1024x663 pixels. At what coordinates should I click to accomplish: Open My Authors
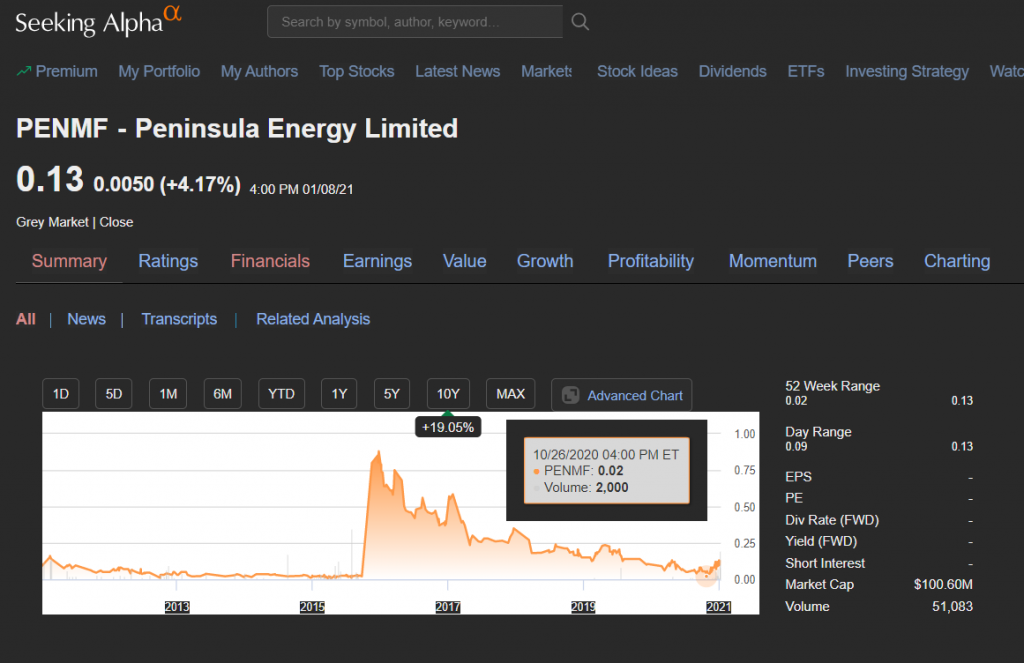point(259,71)
